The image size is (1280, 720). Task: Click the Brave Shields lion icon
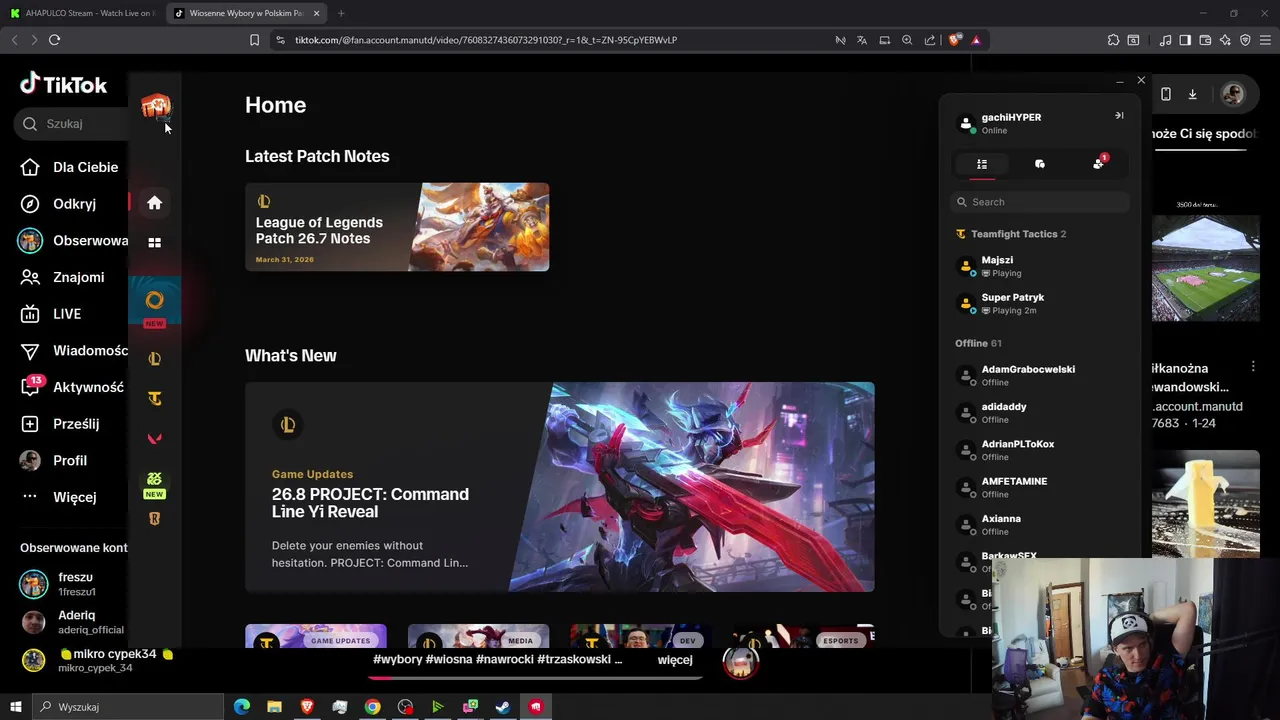(x=955, y=40)
